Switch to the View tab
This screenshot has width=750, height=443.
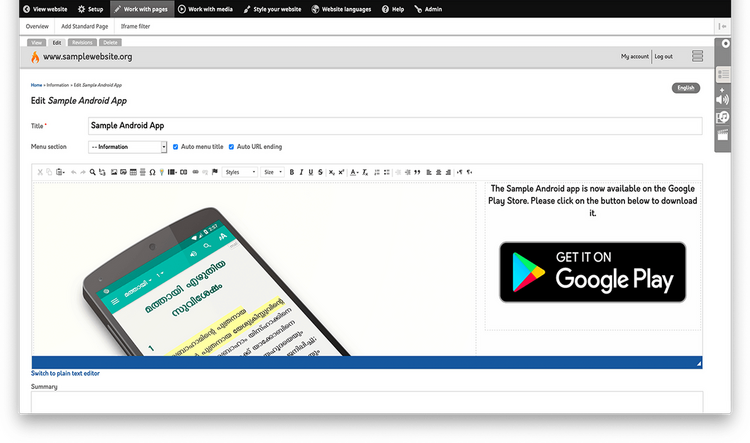[x=36, y=43]
